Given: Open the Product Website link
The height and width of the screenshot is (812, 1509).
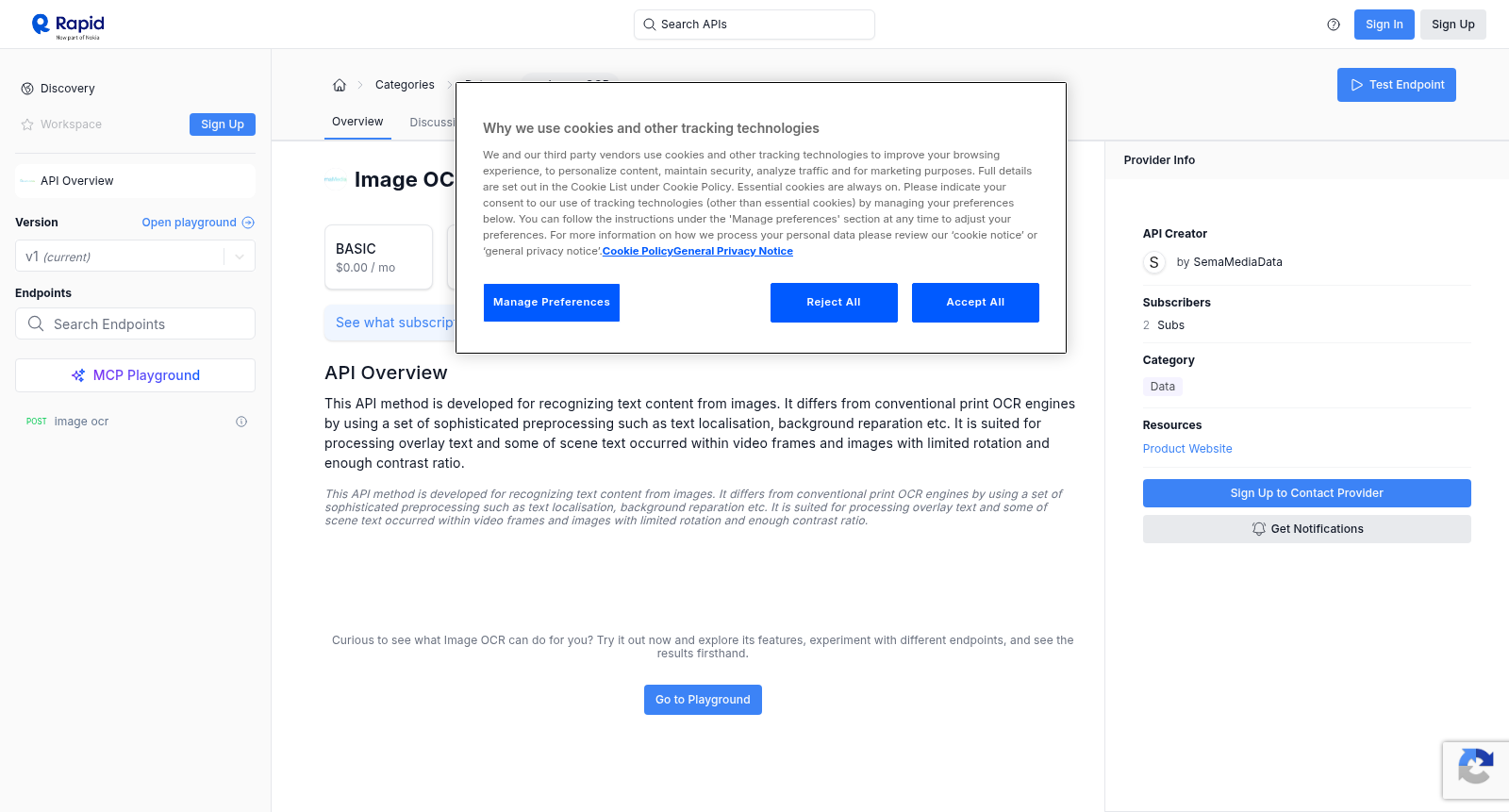Looking at the screenshot, I should point(1187,449).
